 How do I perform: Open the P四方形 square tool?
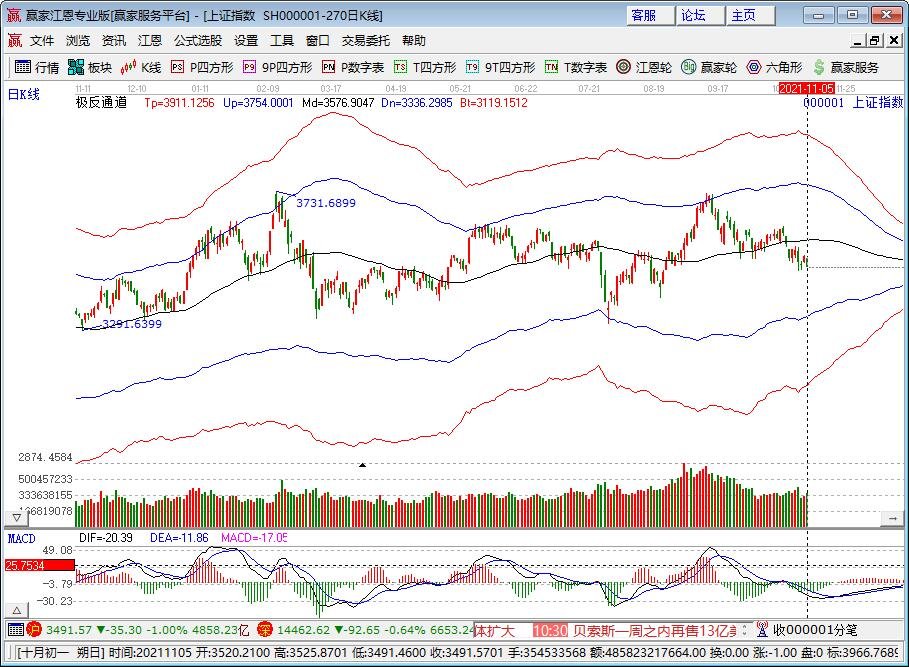pos(202,67)
